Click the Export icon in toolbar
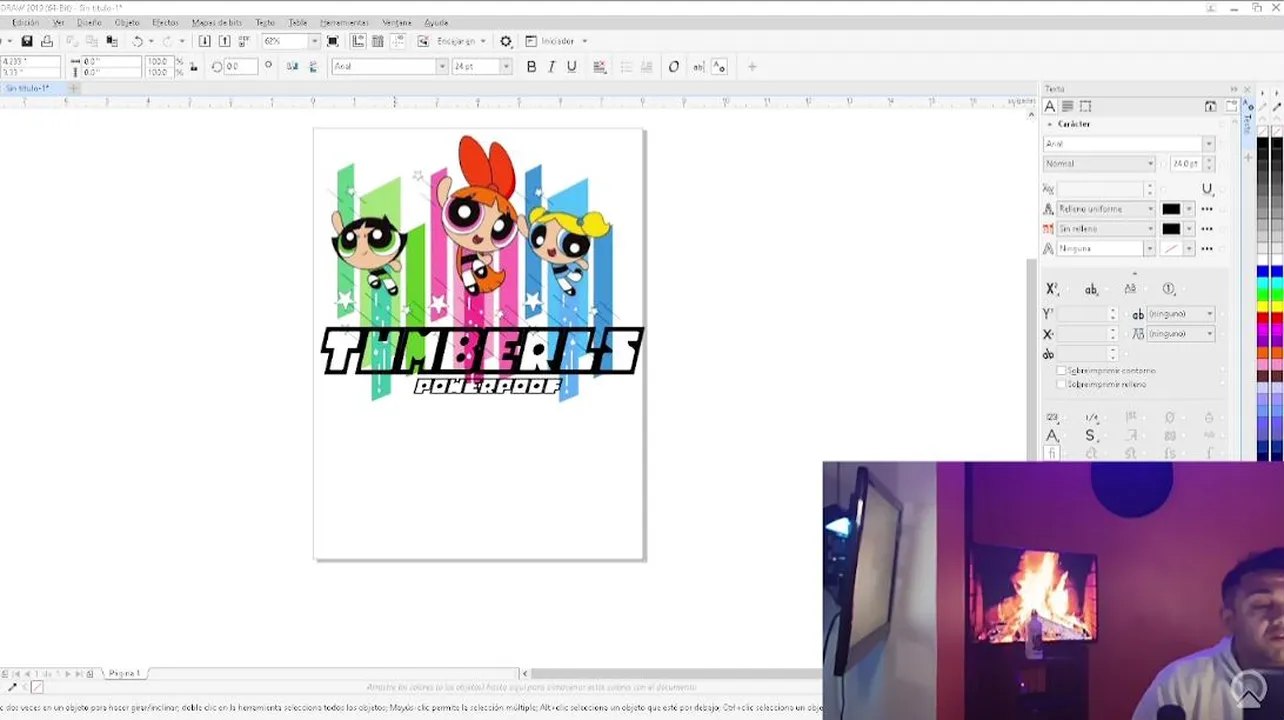This screenshot has width=1284, height=720. [x=224, y=41]
